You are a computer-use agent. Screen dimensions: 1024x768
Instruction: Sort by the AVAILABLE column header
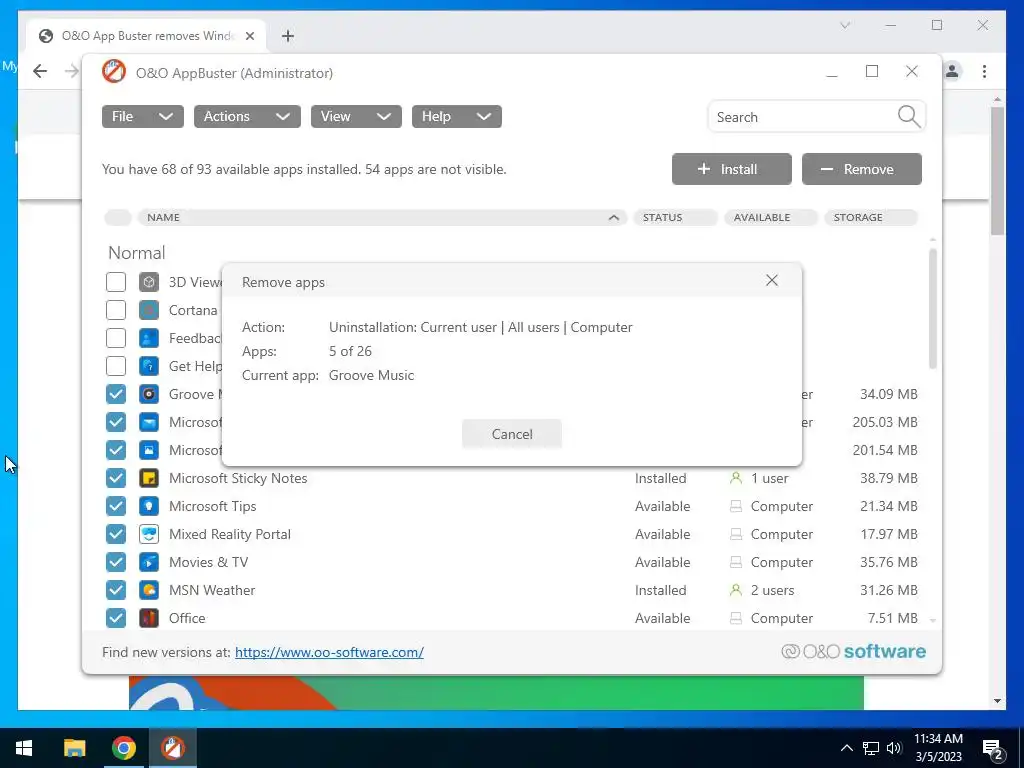(x=771, y=217)
